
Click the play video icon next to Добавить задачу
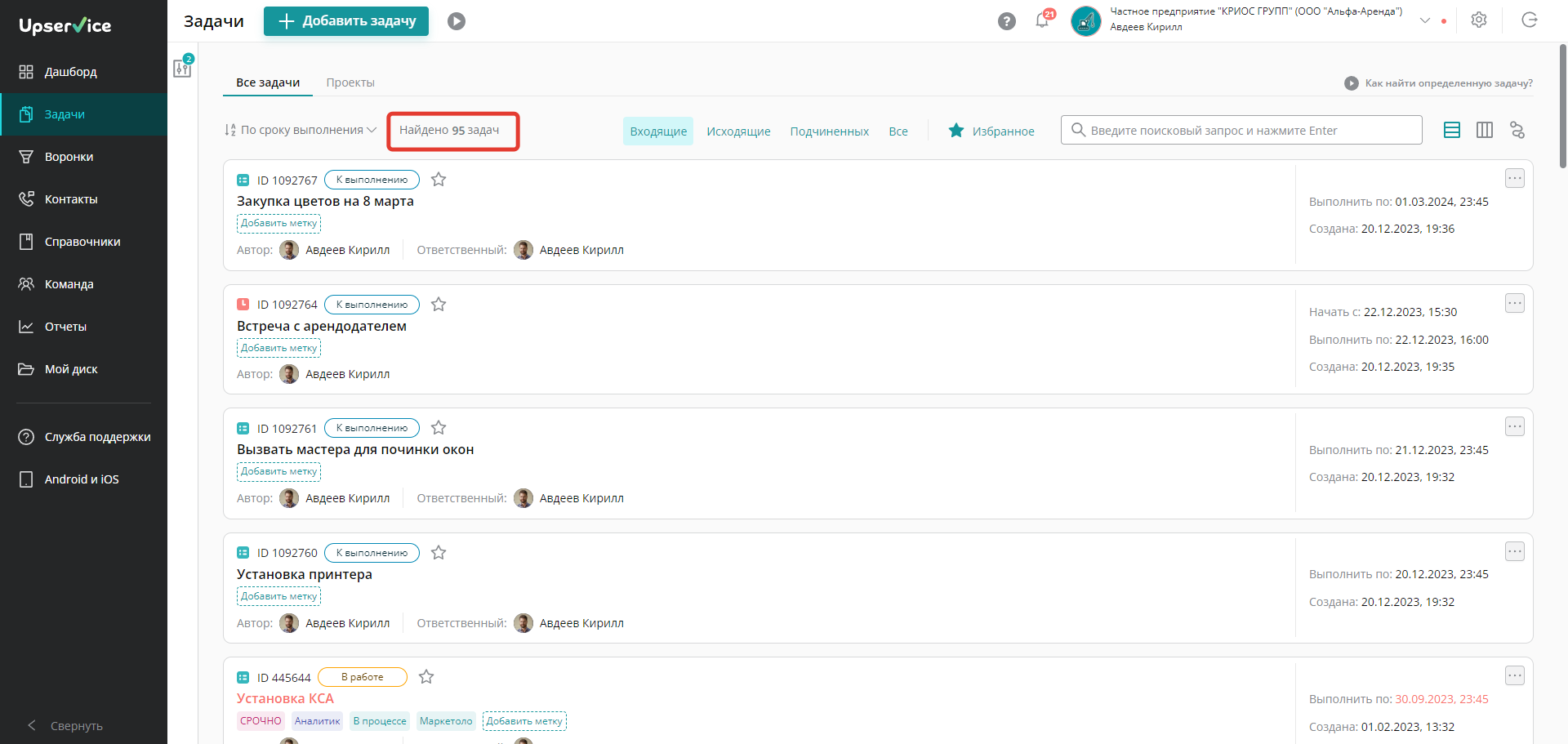pos(457,21)
